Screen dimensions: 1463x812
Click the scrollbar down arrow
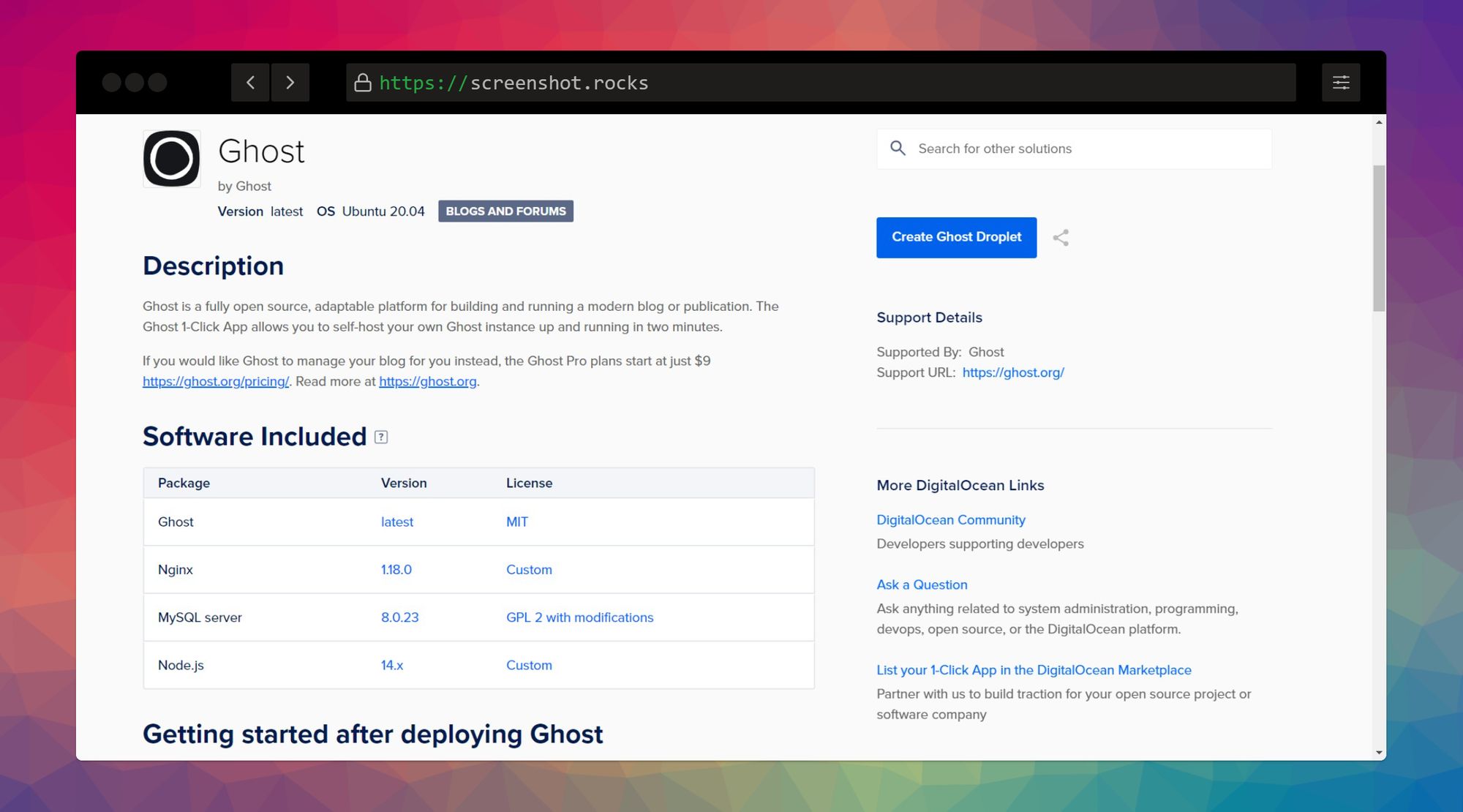[x=1379, y=752]
